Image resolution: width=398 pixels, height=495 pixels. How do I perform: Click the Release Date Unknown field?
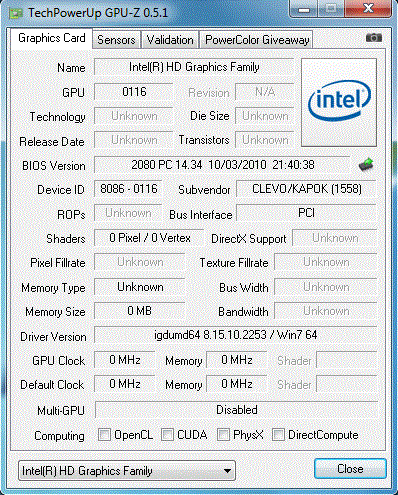[x=134, y=140]
